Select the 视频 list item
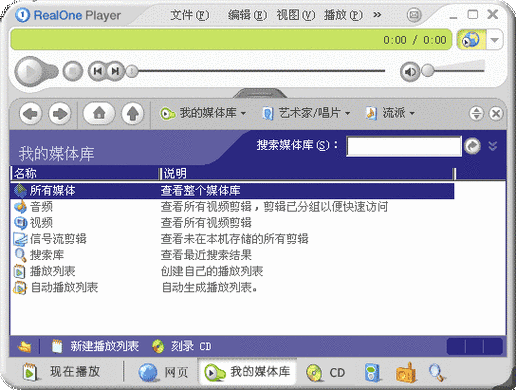The width and height of the screenshot is (516, 390). click(41, 223)
